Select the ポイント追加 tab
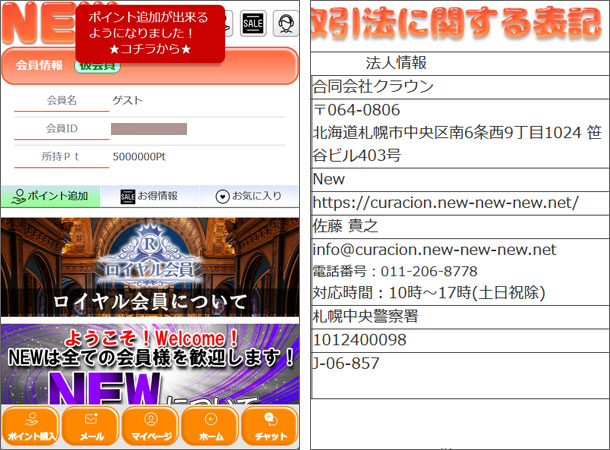610x450 pixels. pyautogui.click(x=50, y=196)
